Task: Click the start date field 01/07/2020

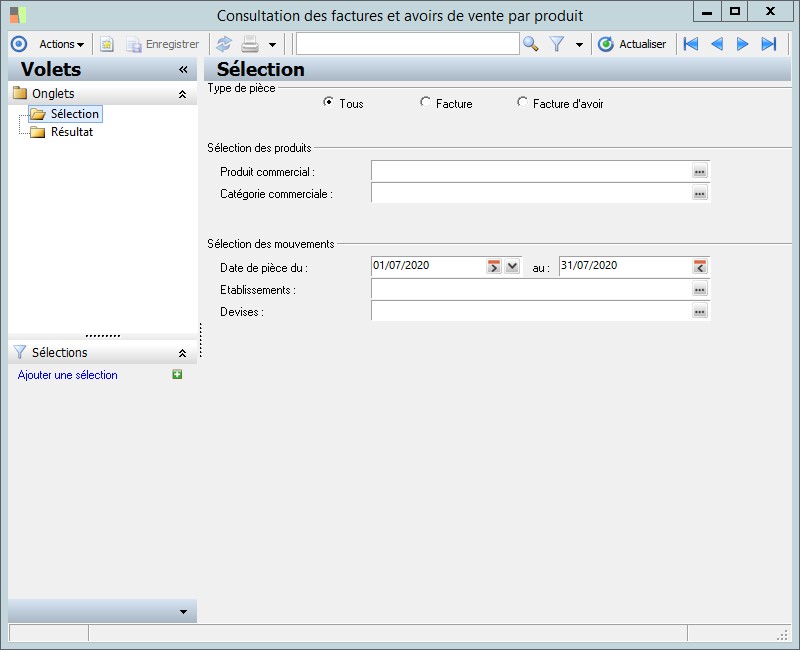Action: point(428,266)
